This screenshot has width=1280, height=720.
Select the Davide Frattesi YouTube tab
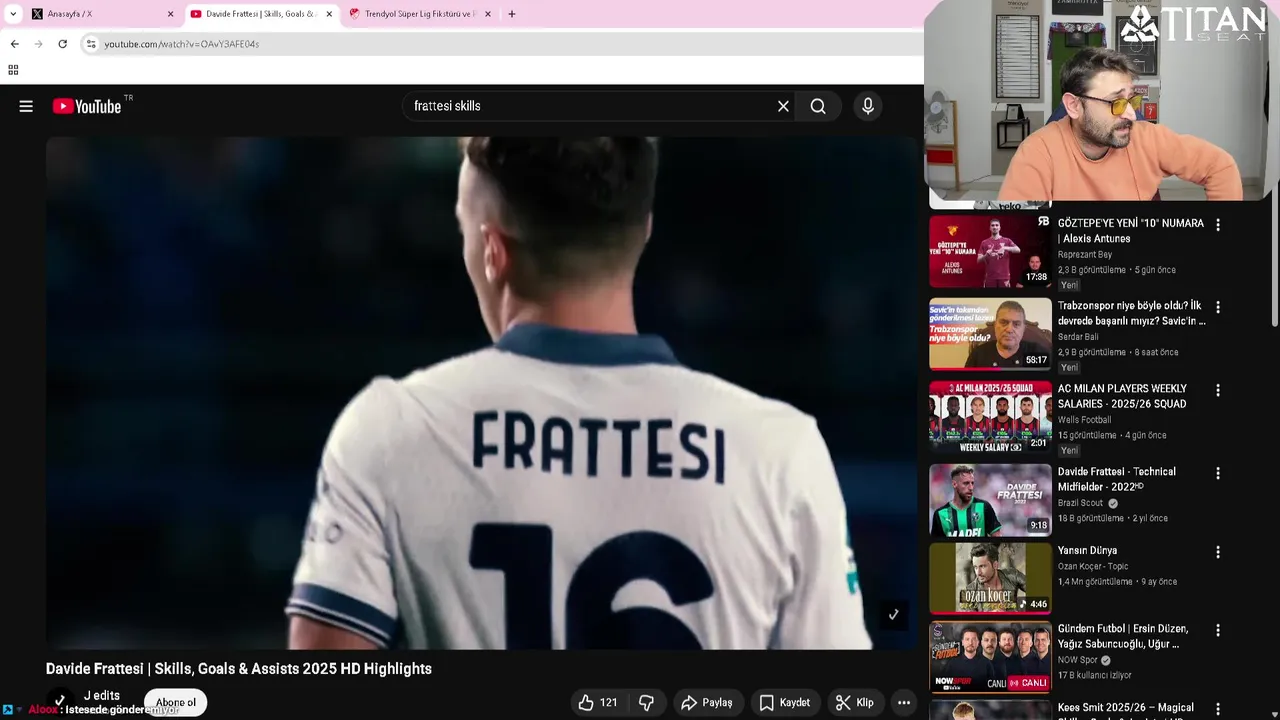click(260, 14)
